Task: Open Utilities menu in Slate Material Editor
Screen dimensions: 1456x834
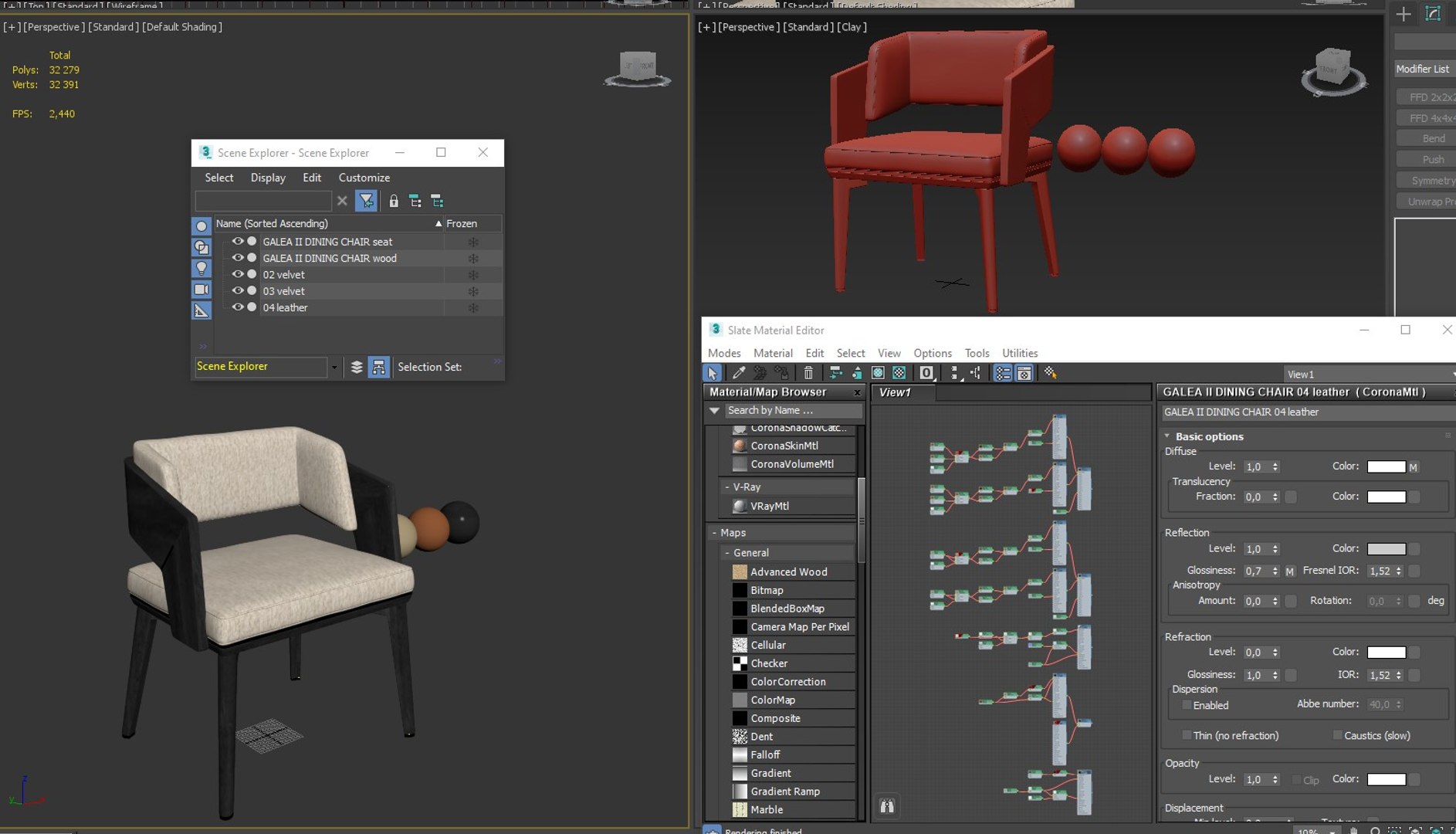Action: click(x=1020, y=353)
